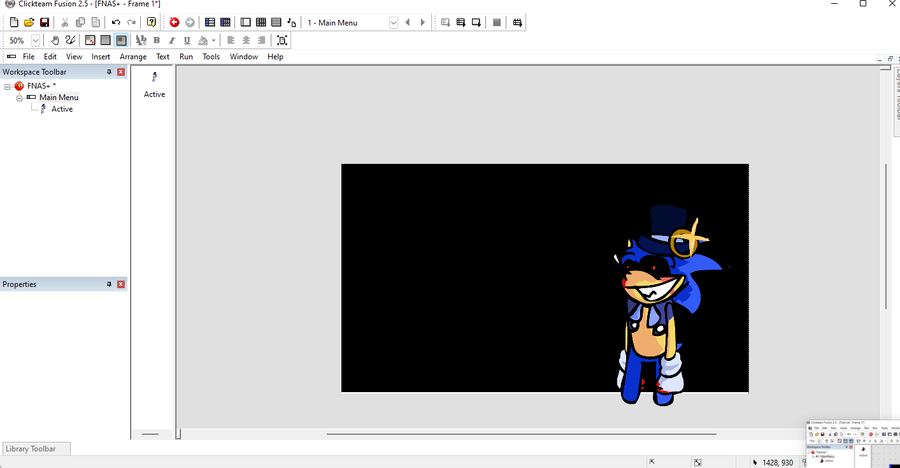Center the frame in the editor
The height and width of the screenshot is (468, 900).
(x=282, y=40)
